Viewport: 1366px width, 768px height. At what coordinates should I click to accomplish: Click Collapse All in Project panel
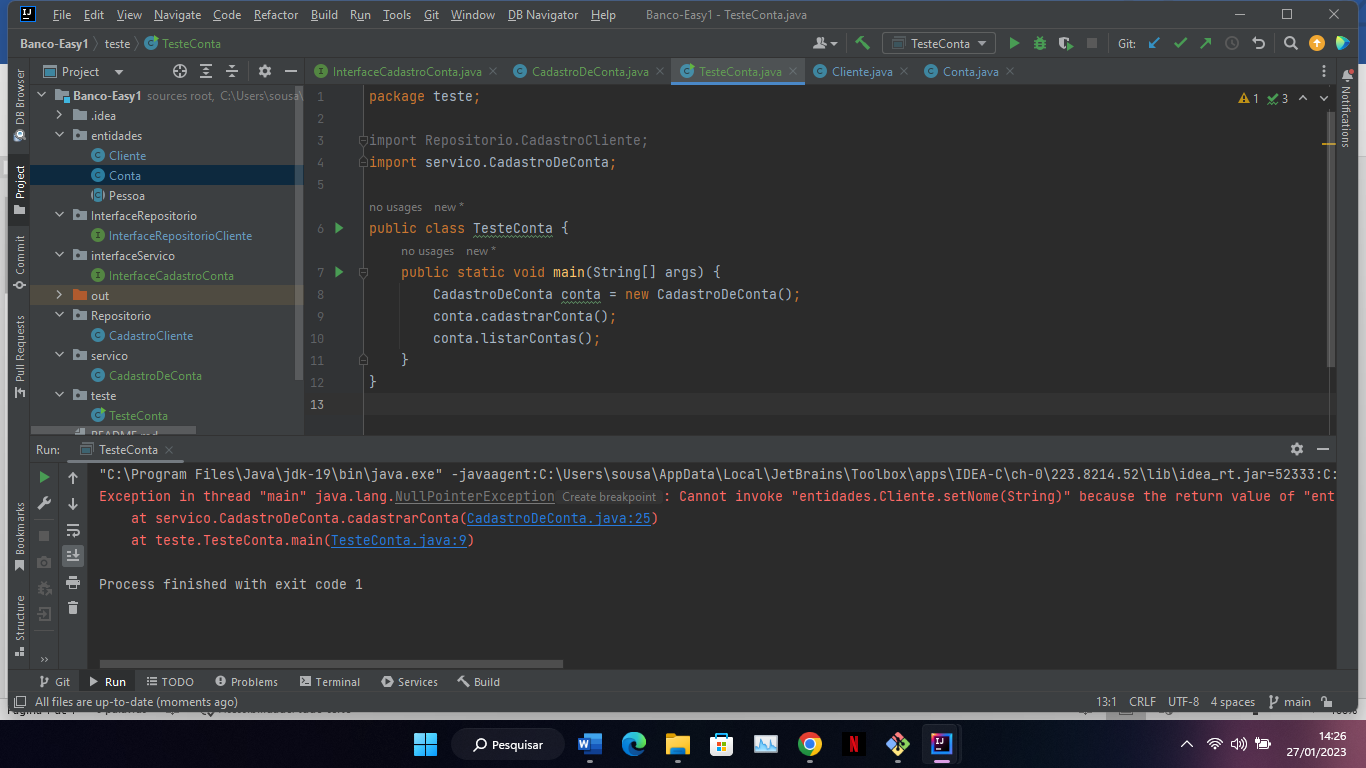(x=232, y=72)
